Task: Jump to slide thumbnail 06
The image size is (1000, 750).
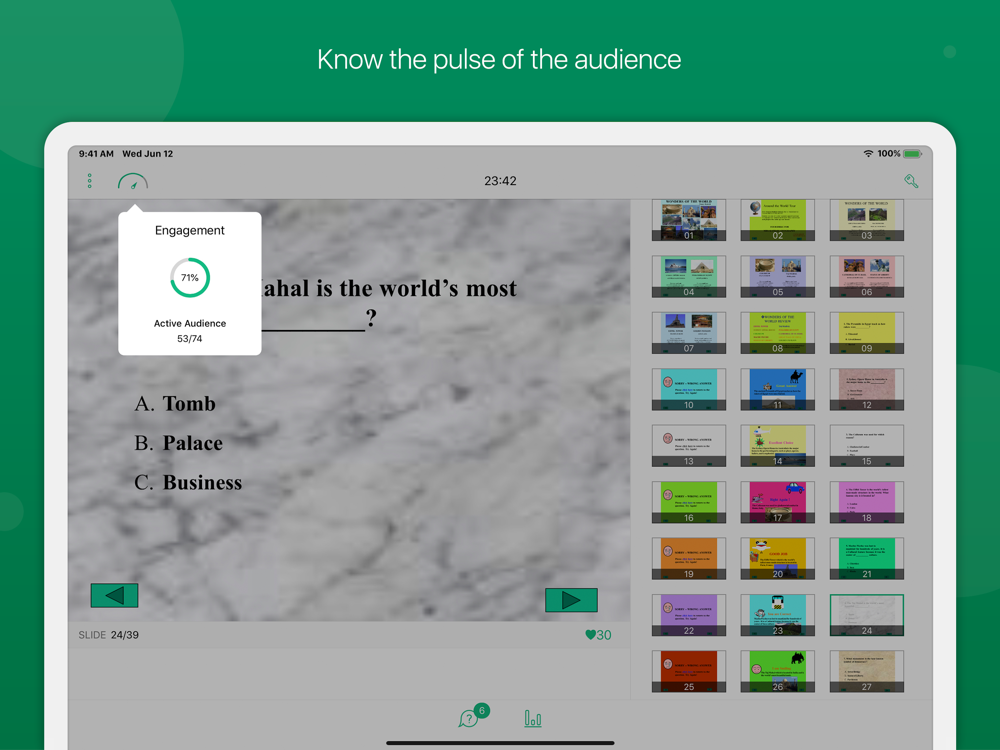Action: coord(867,277)
